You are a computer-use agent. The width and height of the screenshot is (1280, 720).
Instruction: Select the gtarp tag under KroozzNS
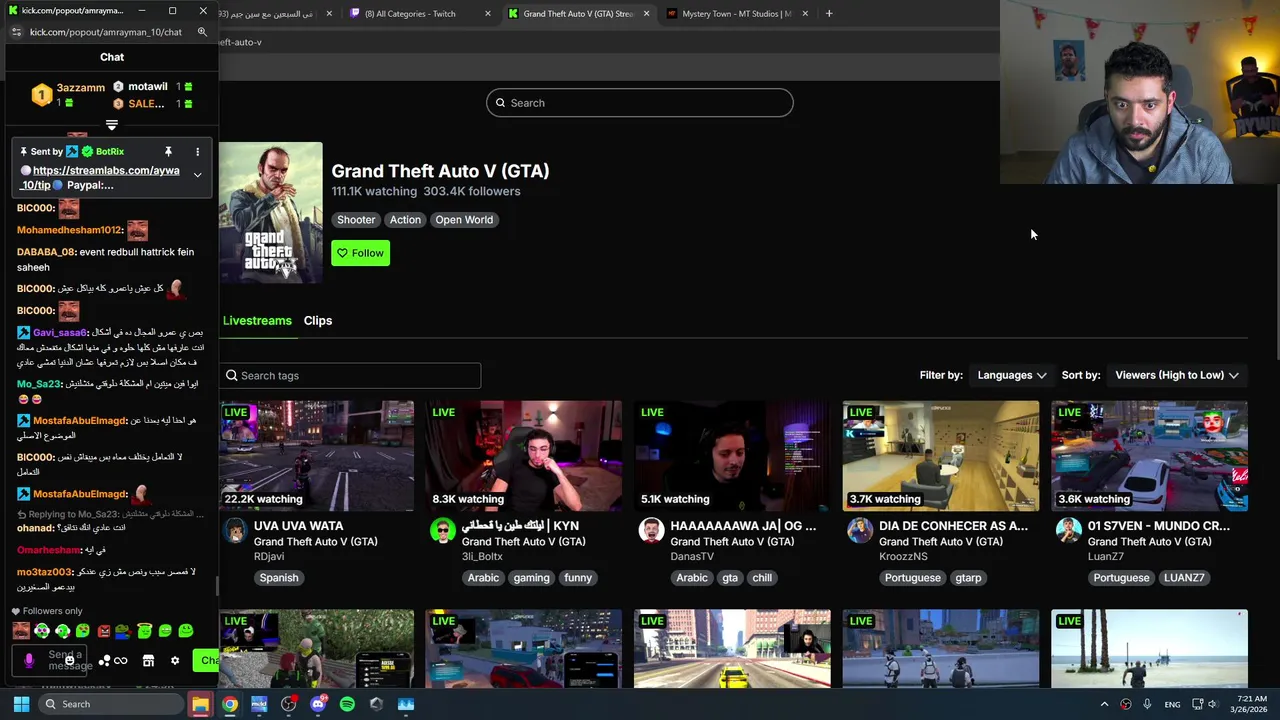point(968,578)
